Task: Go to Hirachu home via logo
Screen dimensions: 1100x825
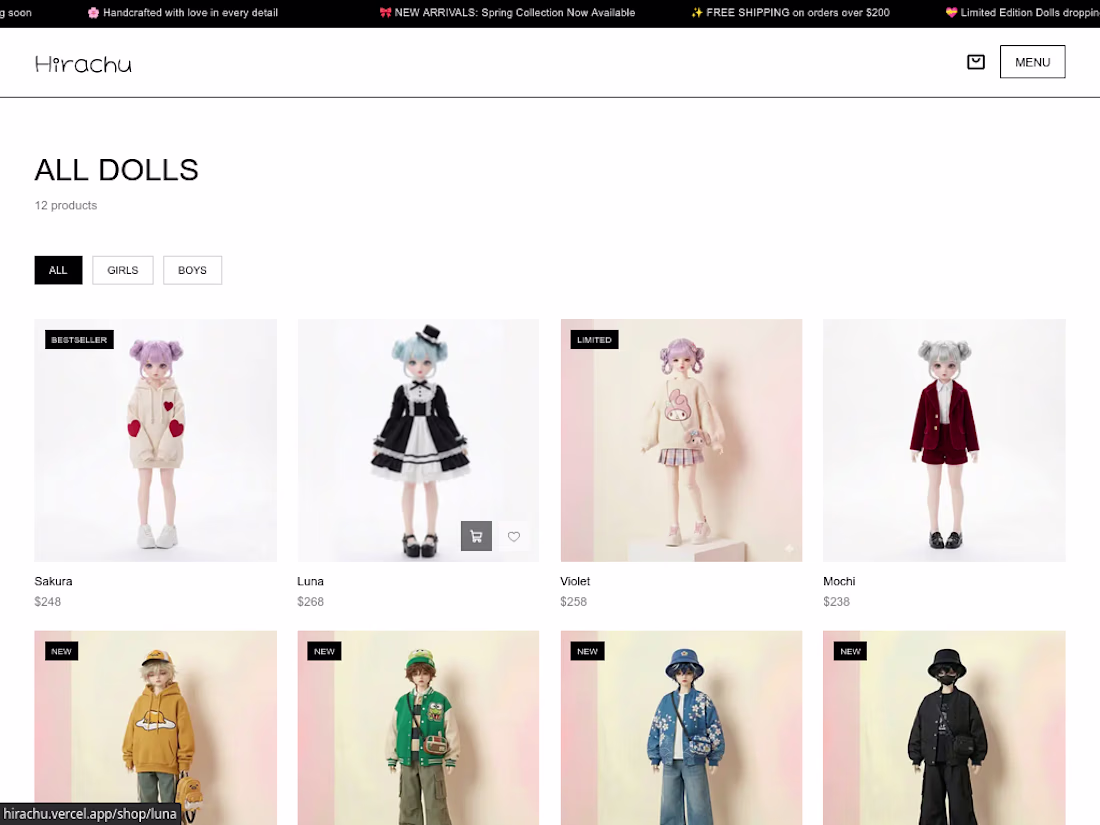Action: pos(83,64)
